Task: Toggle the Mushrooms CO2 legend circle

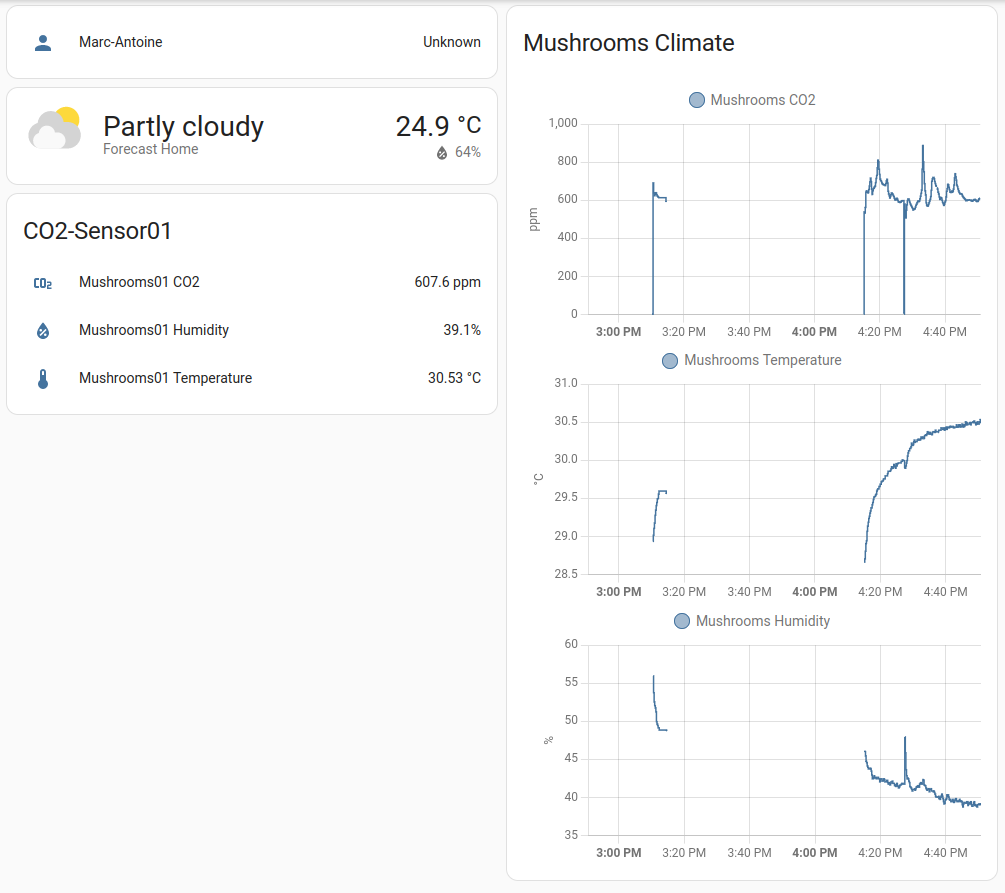Action: click(x=697, y=100)
